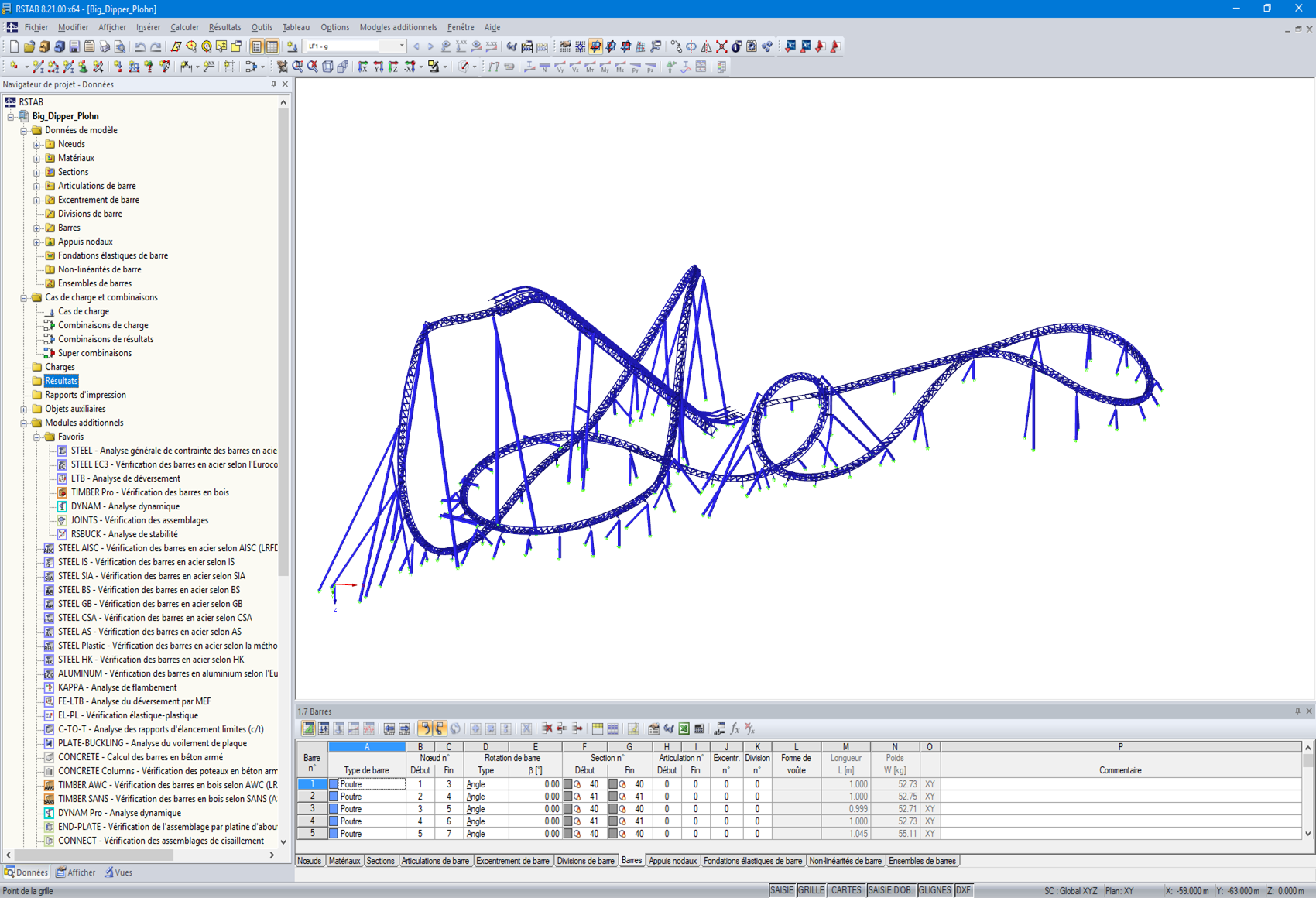The image size is (1316, 898).
Task: Expand the Nœuds folder
Action: pos(37,144)
